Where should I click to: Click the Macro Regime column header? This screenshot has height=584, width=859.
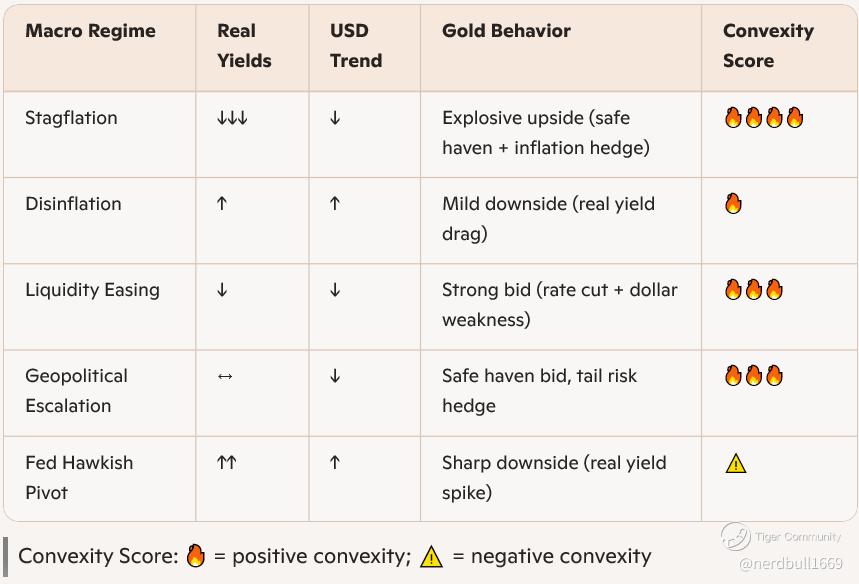90,31
